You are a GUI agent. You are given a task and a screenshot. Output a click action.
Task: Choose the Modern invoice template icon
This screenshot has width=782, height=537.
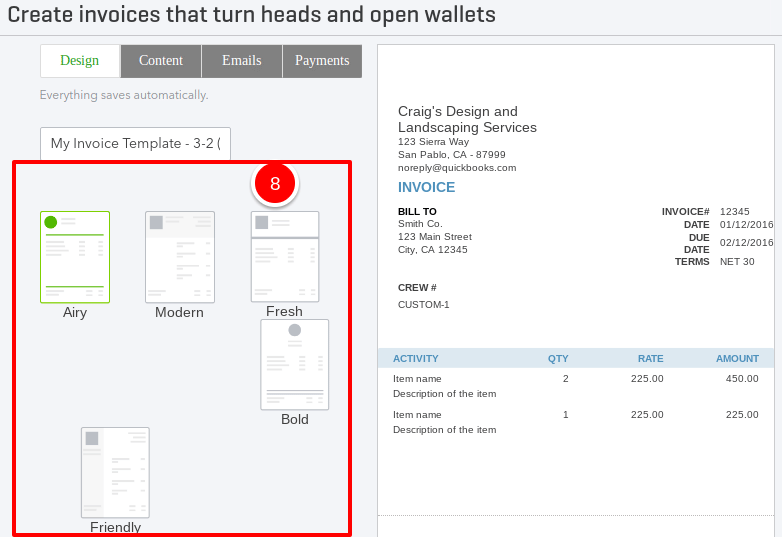(180, 257)
